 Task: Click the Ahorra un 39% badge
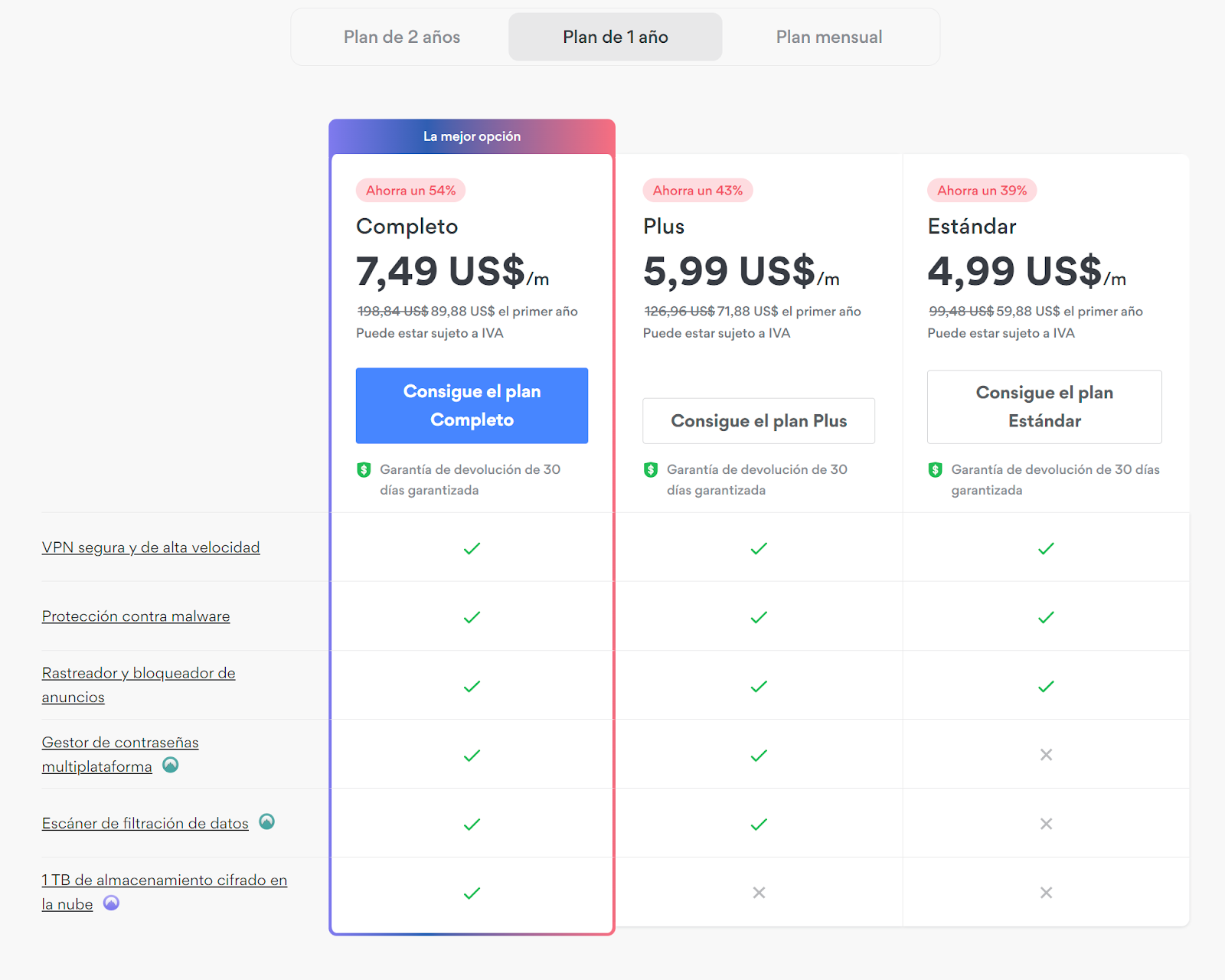[x=982, y=191]
